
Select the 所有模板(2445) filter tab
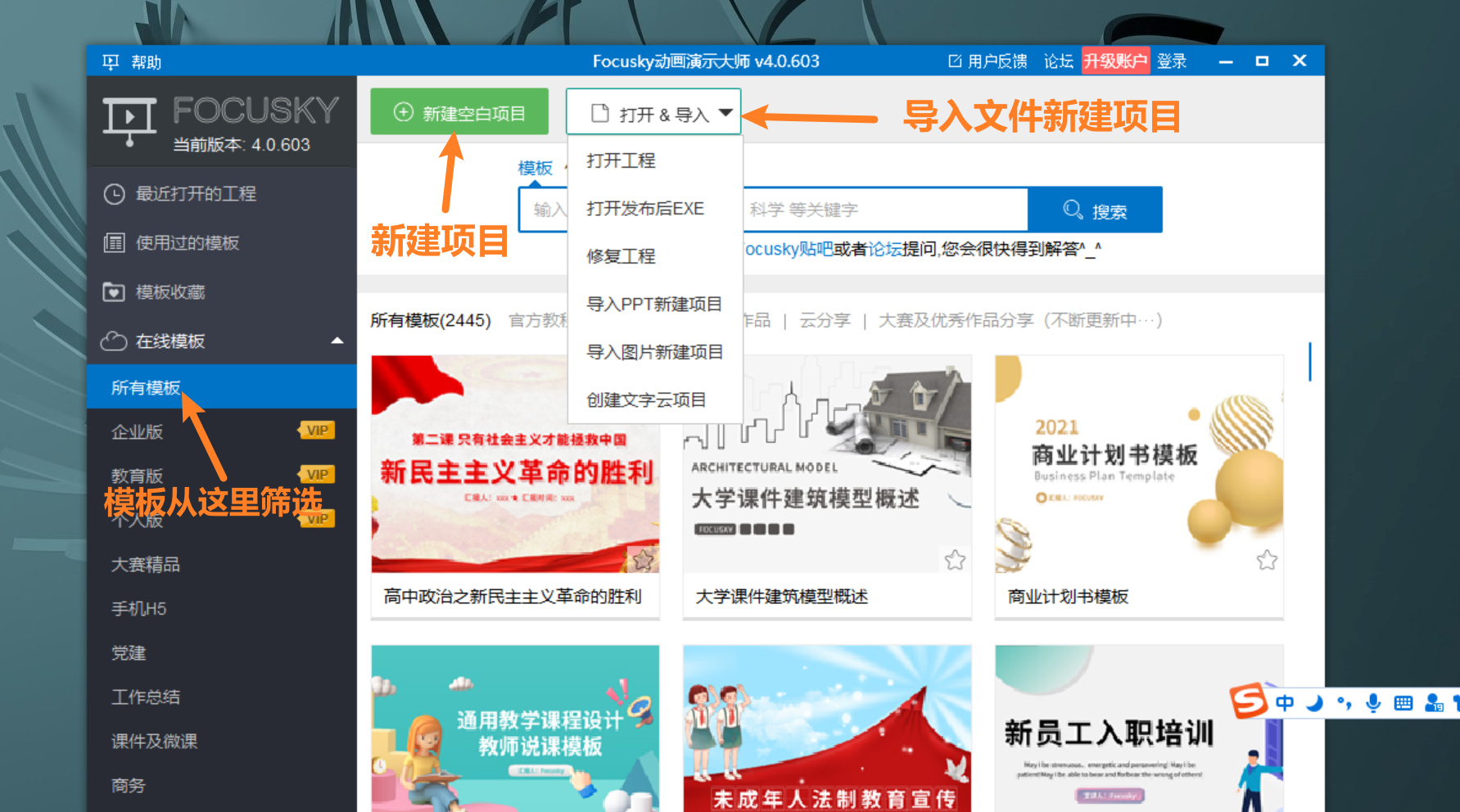431,320
